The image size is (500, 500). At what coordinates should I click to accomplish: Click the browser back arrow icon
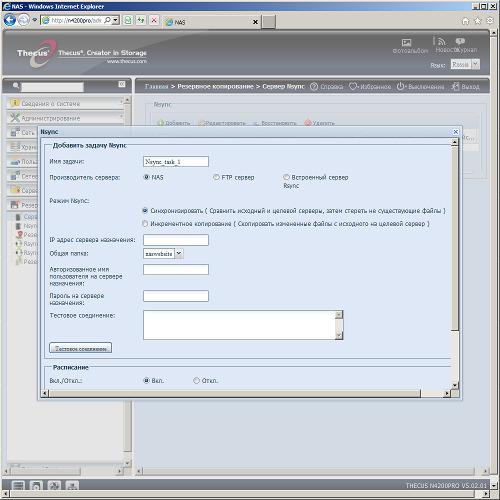pos(10,20)
